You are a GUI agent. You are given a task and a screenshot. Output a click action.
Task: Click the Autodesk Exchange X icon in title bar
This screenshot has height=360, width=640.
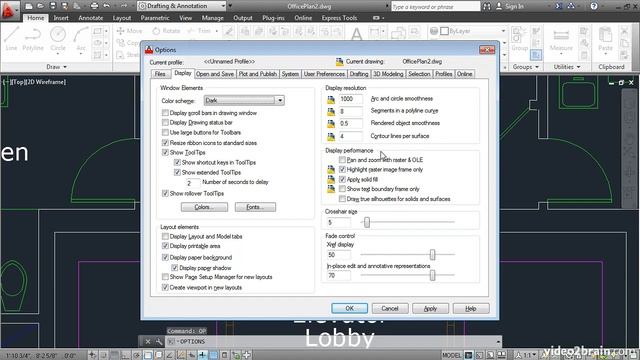(x=559, y=6)
